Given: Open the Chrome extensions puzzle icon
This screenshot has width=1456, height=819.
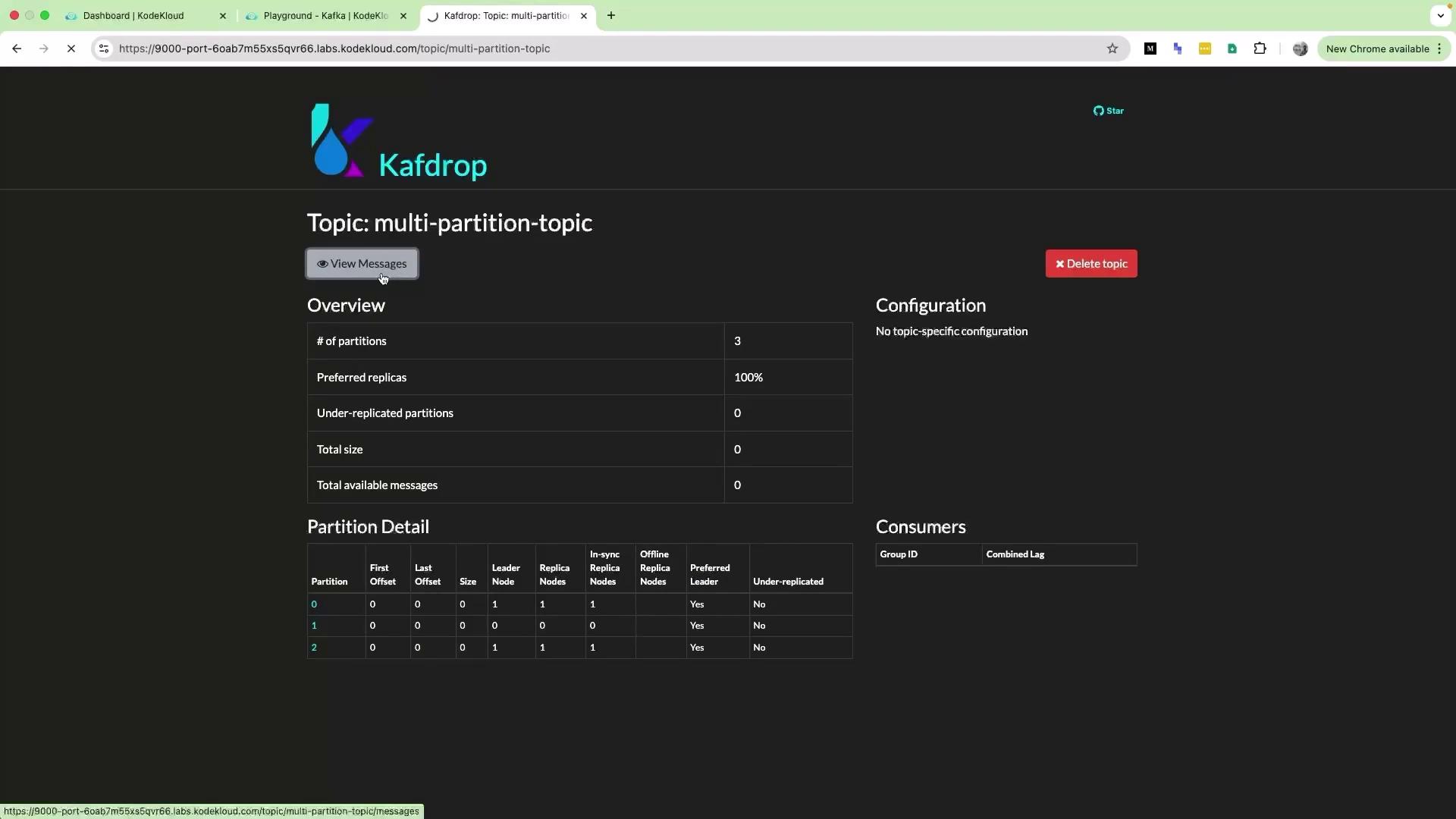Looking at the screenshot, I should (1260, 49).
